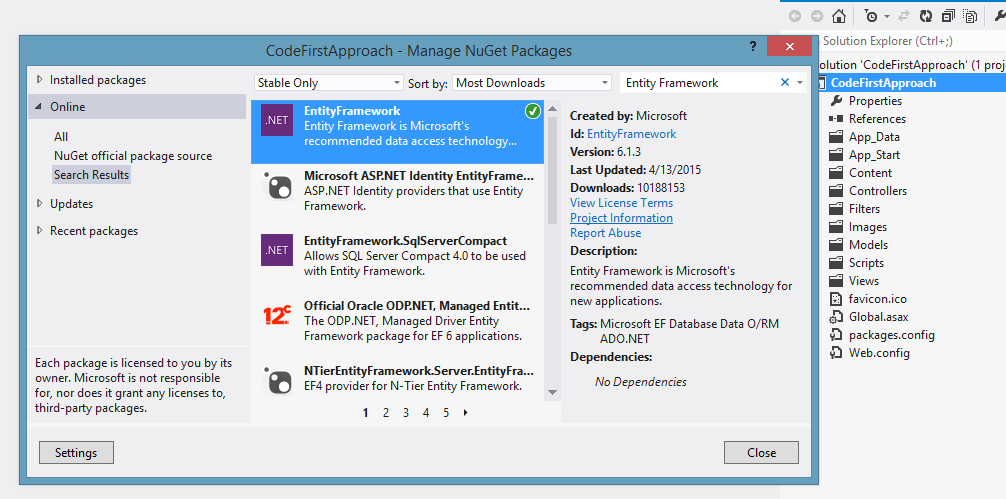Click the Show All Files icon
The height and width of the screenshot is (499, 1006).
968,16
